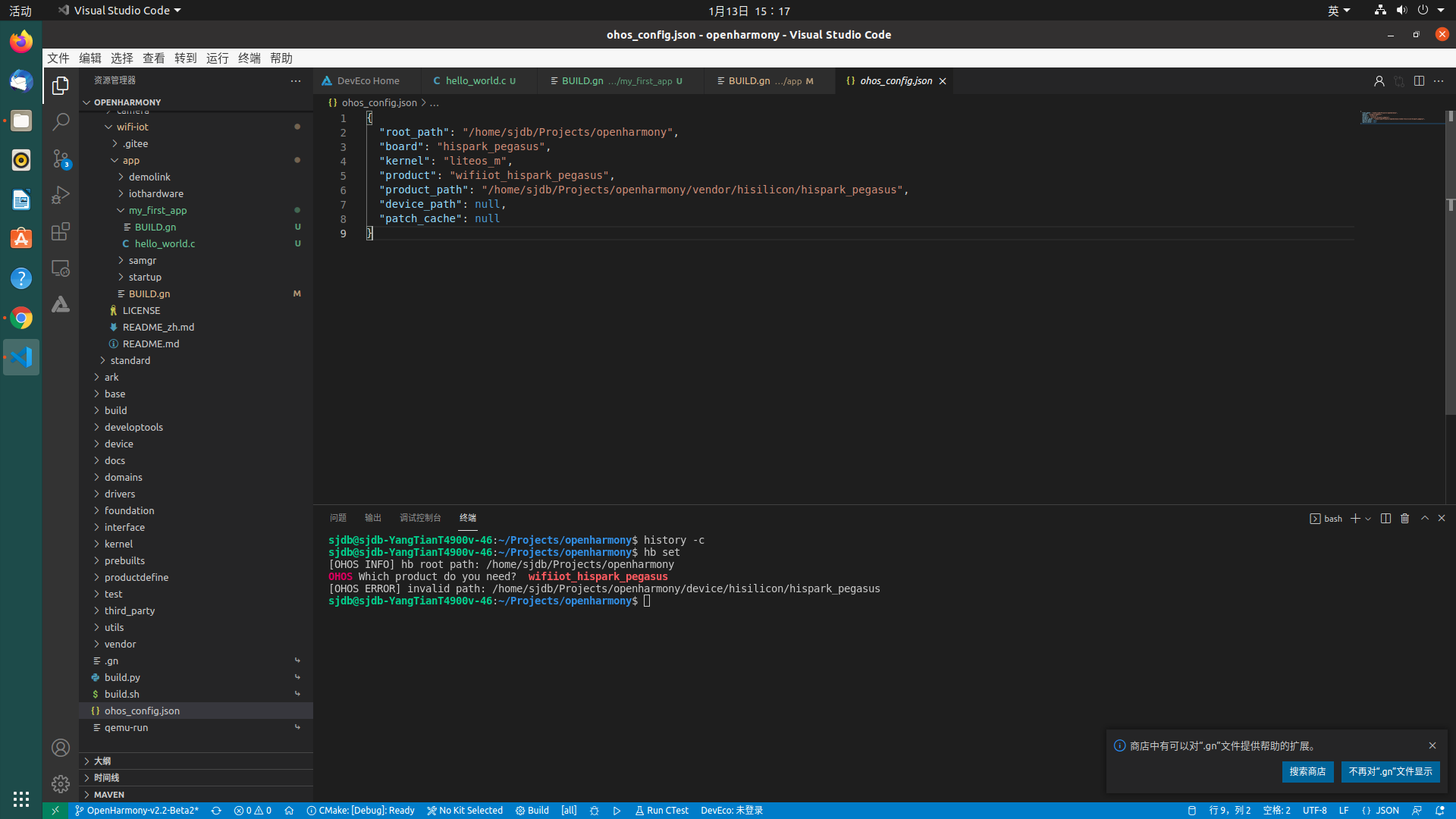
Task: Click the split editor icon
Action: 1419,81
